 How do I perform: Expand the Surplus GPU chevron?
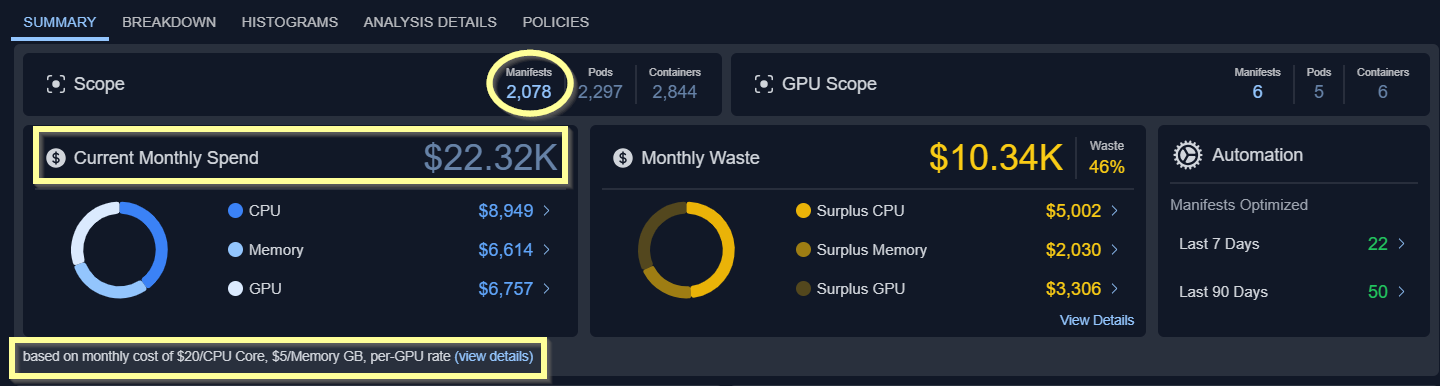click(1114, 289)
